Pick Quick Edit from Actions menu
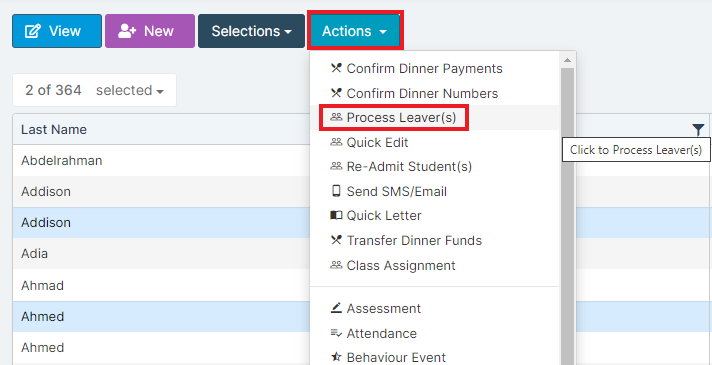 [x=377, y=142]
